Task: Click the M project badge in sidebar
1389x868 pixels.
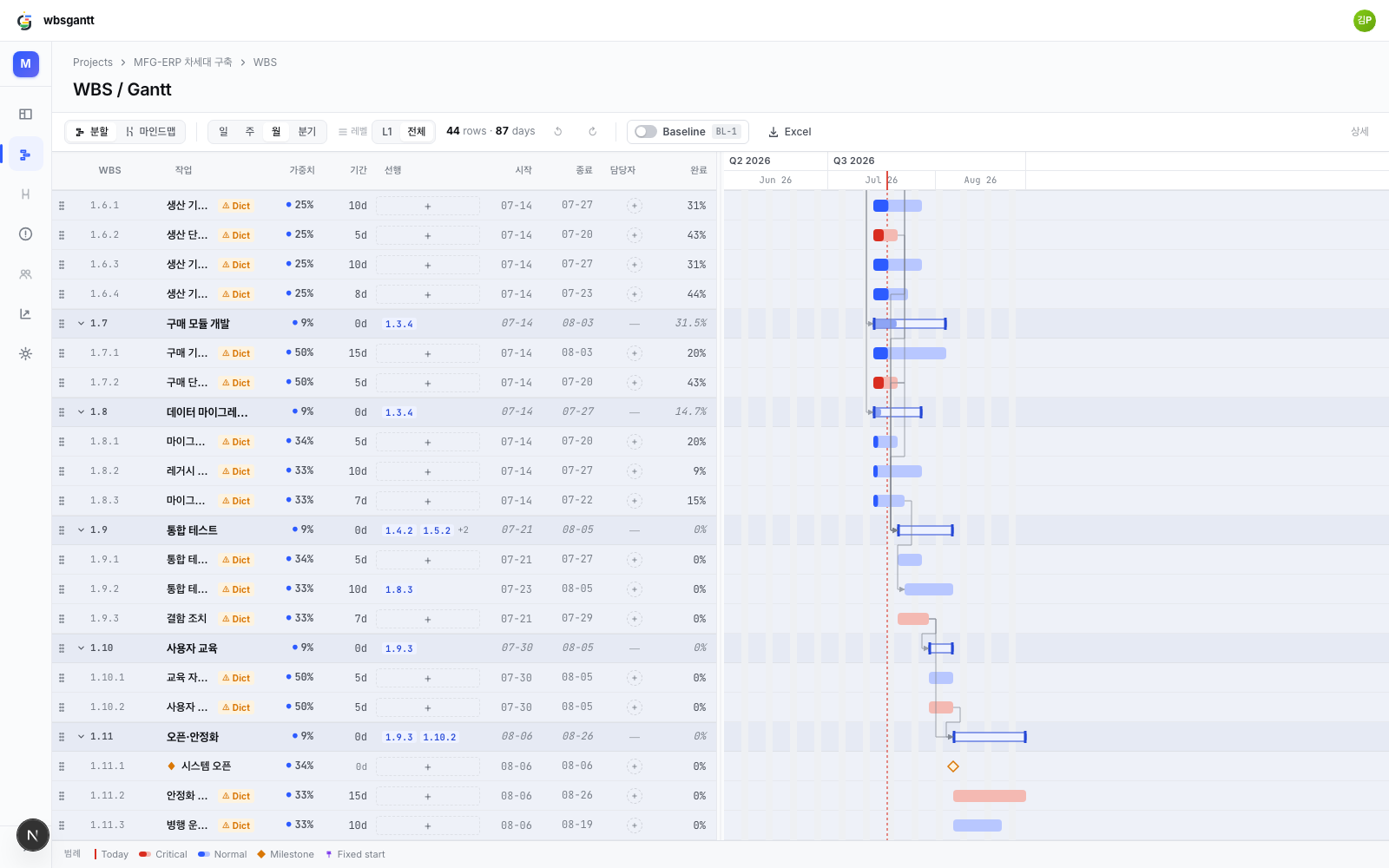Action: point(26,63)
